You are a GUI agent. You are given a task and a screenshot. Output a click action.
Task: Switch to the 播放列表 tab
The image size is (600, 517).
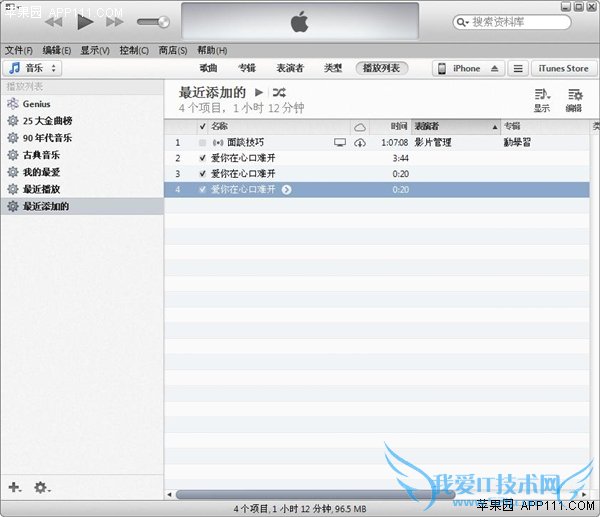point(382,68)
